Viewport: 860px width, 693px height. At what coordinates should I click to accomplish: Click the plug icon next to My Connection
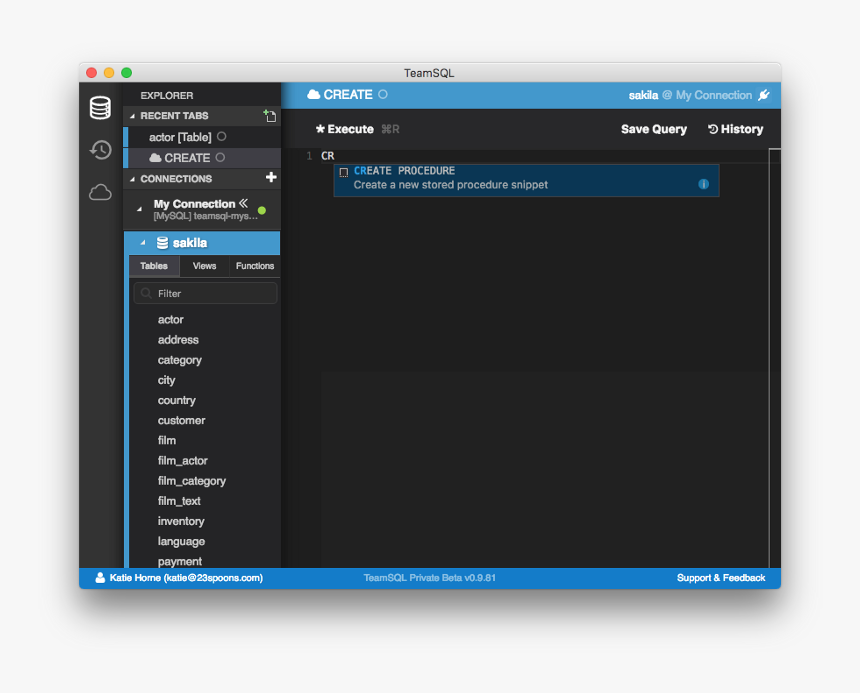click(x=764, y=95)
